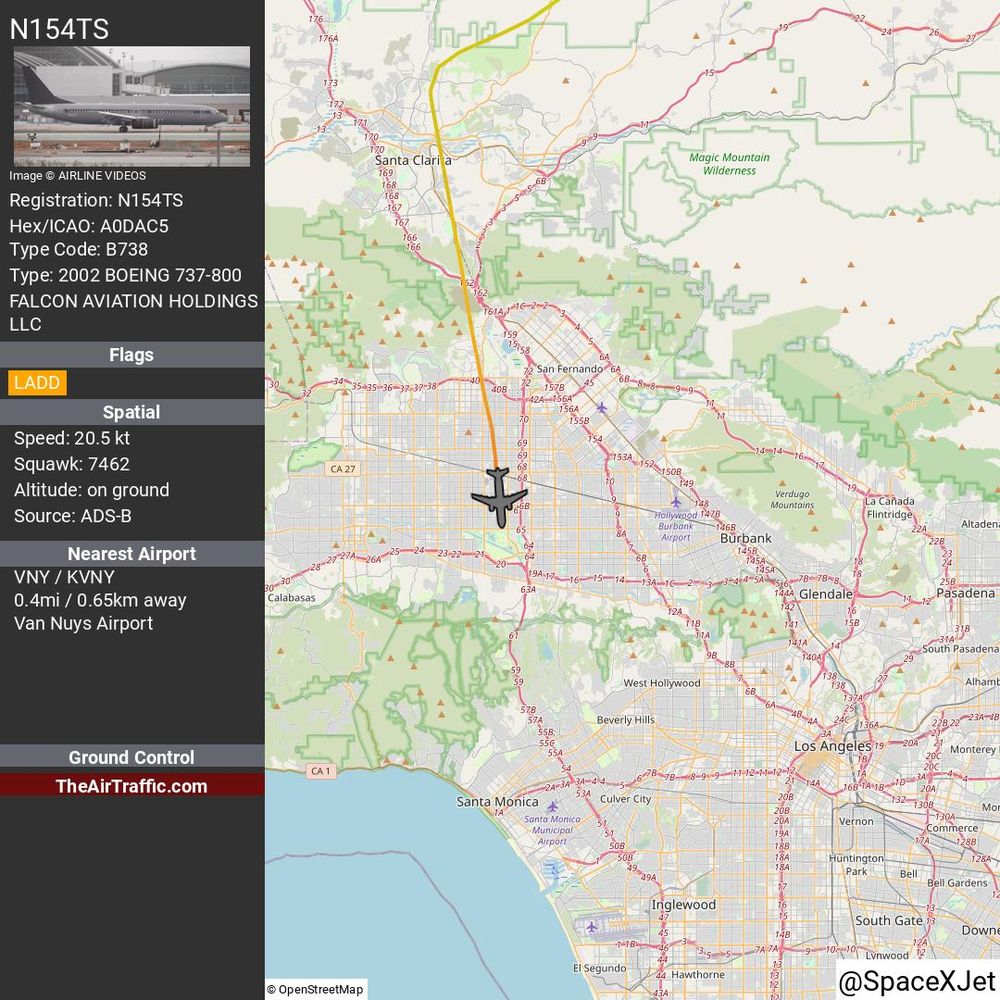
Task: Click the N154TS aircraft icon on map
Action: [x=499, y=497]
